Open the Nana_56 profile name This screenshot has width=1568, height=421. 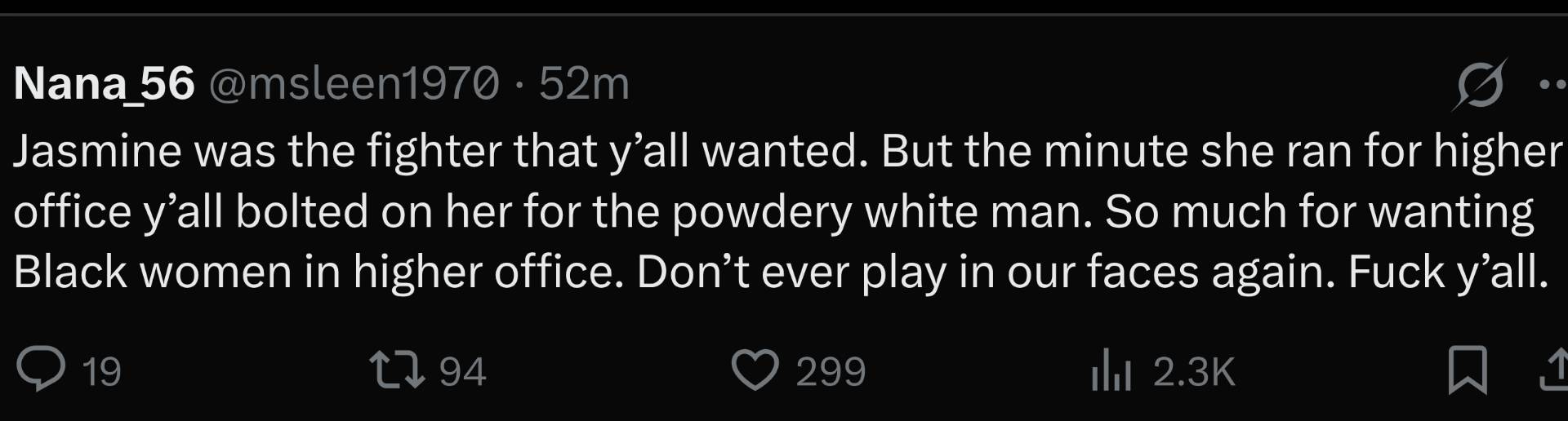click(x=104, y=83)
